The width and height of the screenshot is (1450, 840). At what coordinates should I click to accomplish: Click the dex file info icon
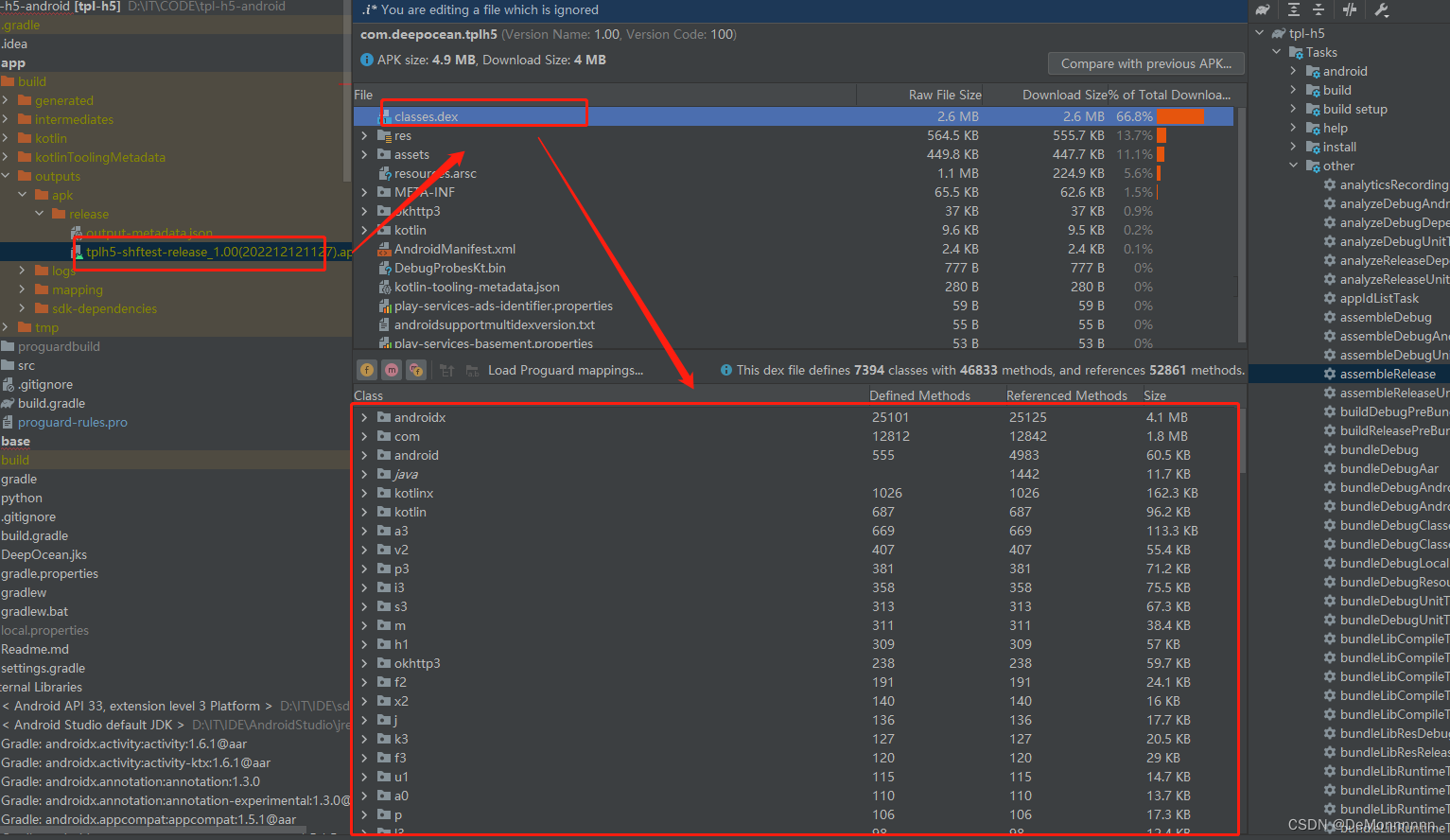click(726, 370)
